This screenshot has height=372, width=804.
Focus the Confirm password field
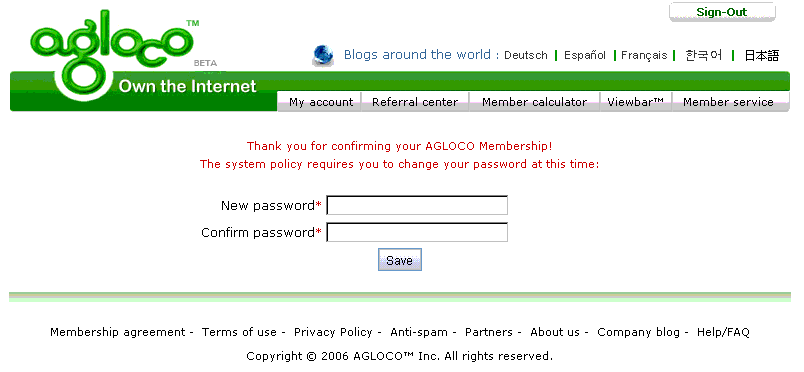pos(417,232)
